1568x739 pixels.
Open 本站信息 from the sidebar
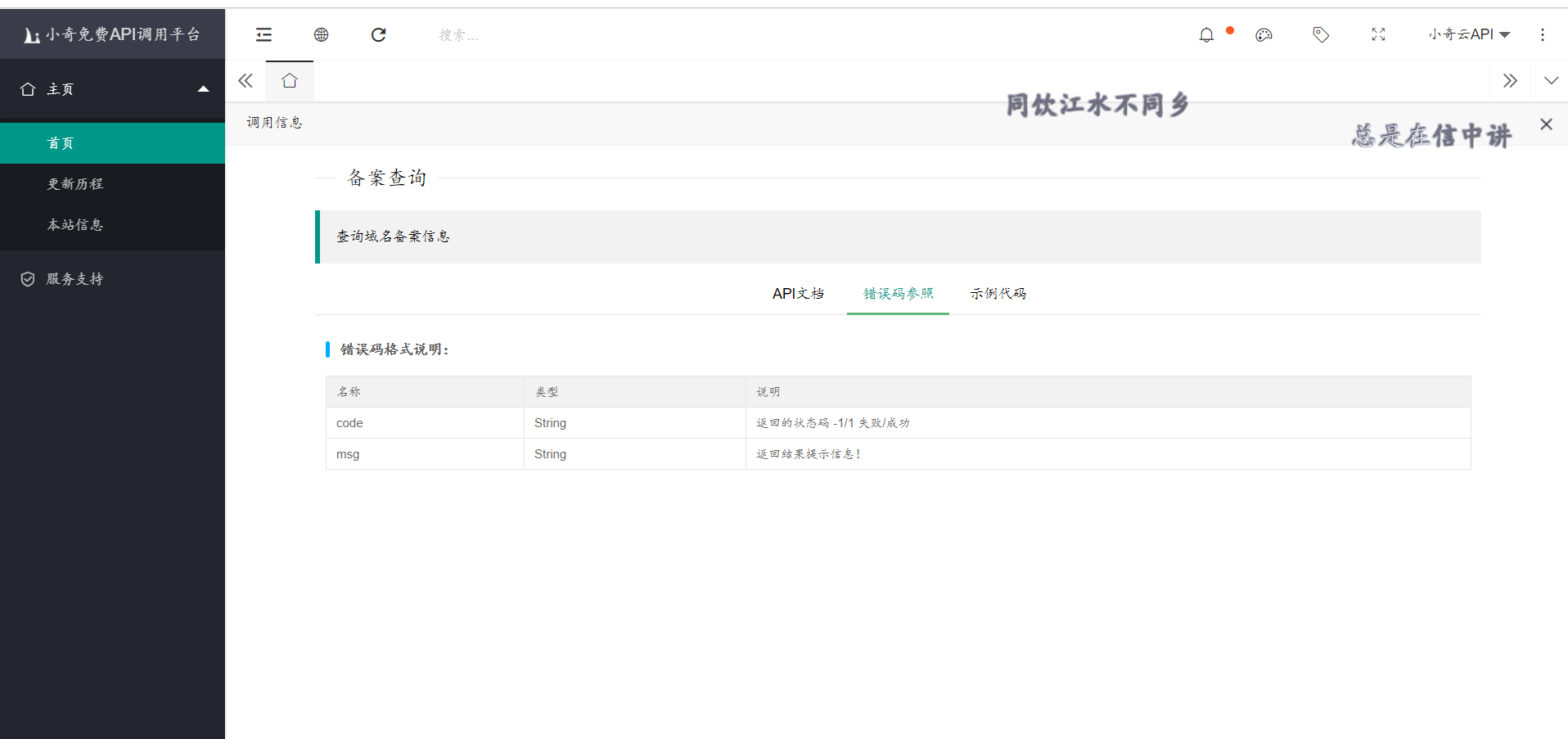75,224
